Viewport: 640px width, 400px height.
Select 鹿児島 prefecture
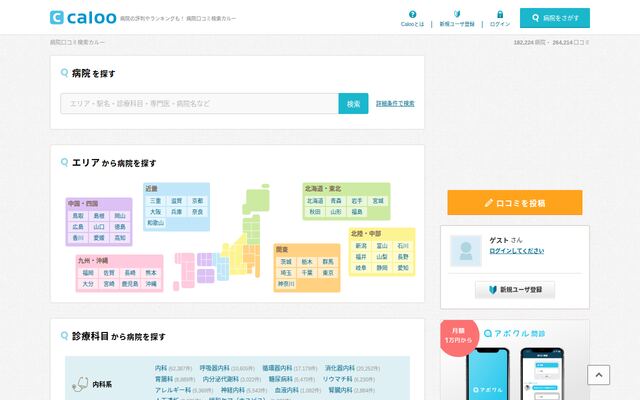point(130,284)
